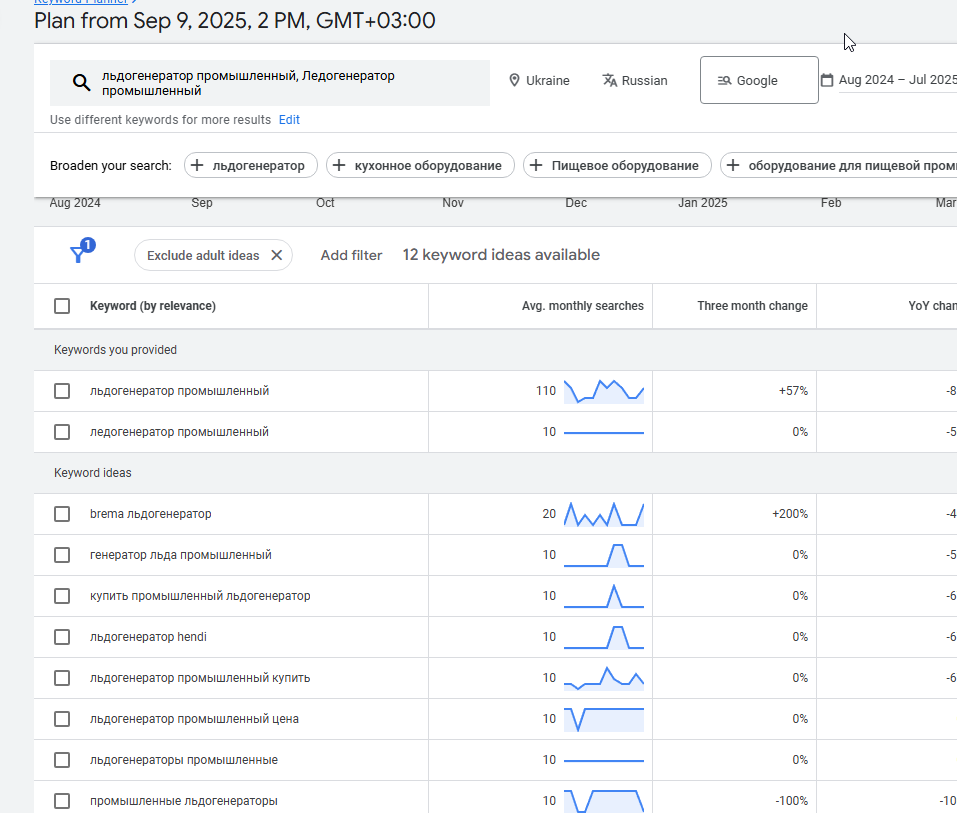Screen dimensions: 957x813
Task: Add Пищевое оборудование broaden suggestion
Action: [x=617, y=165]
